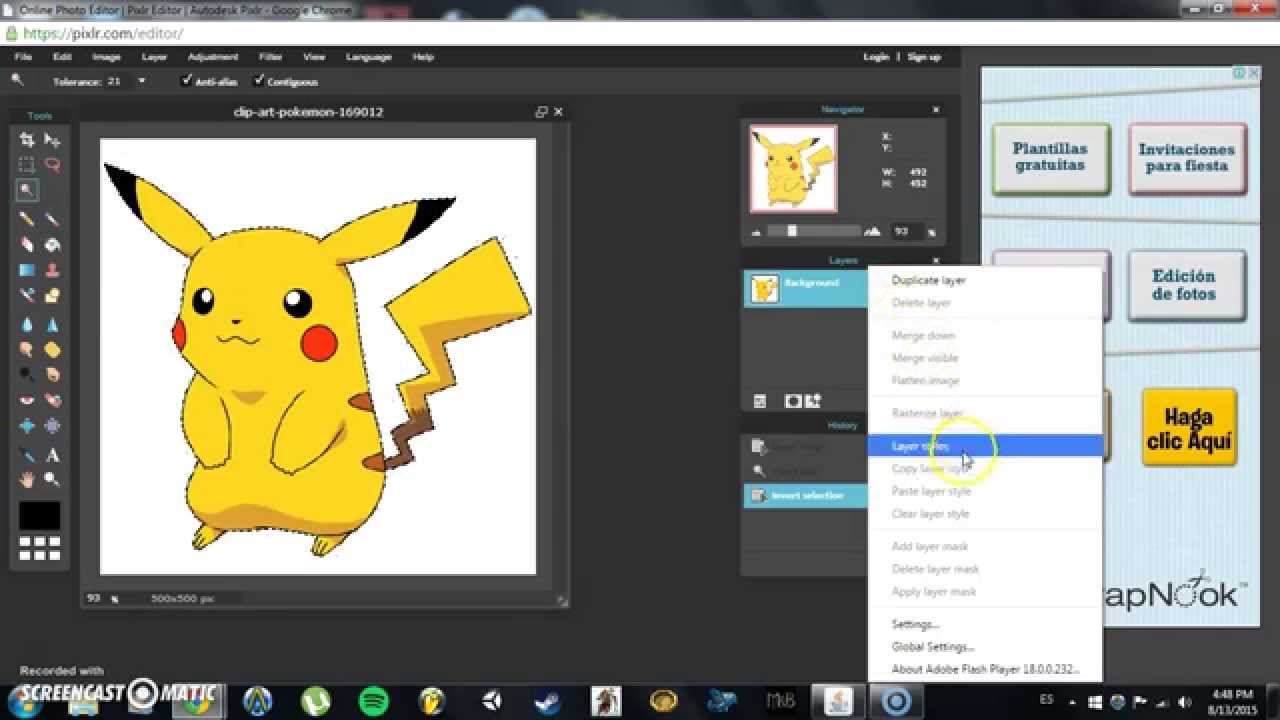Open Spotify from the taskbar

tap(373, 701)
